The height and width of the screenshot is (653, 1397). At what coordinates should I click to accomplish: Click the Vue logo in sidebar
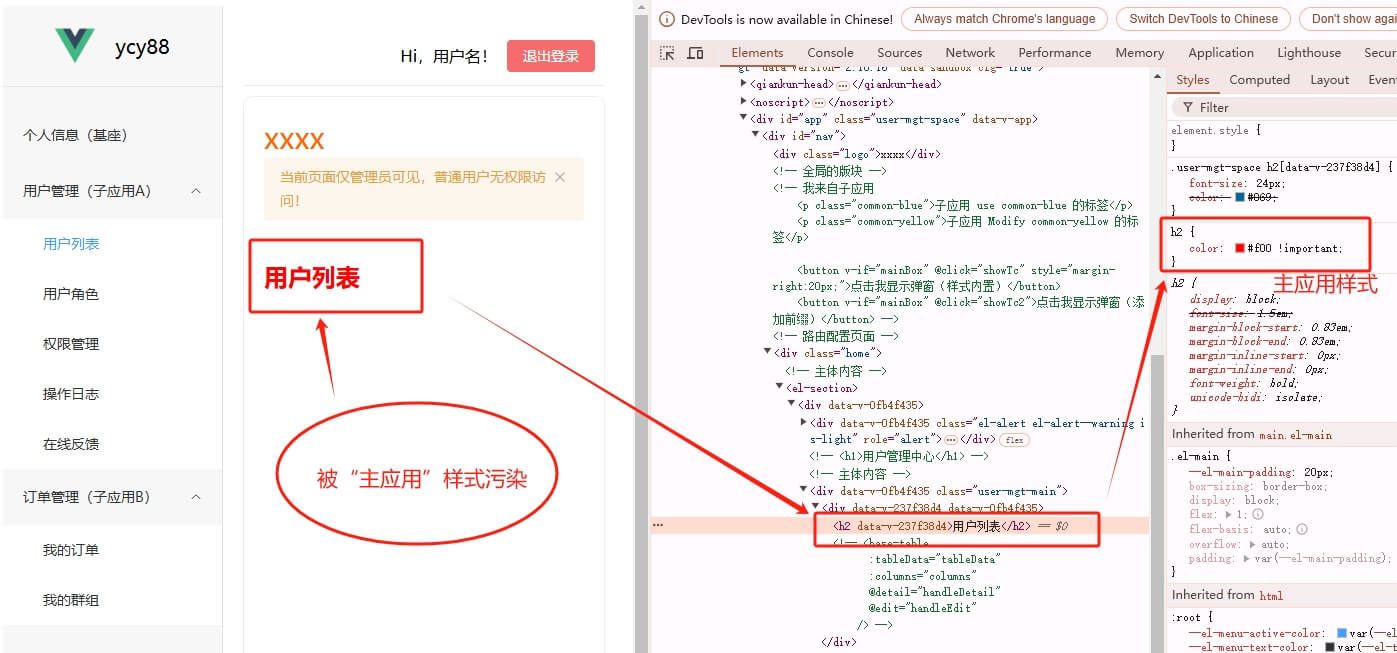pos(75,46)
